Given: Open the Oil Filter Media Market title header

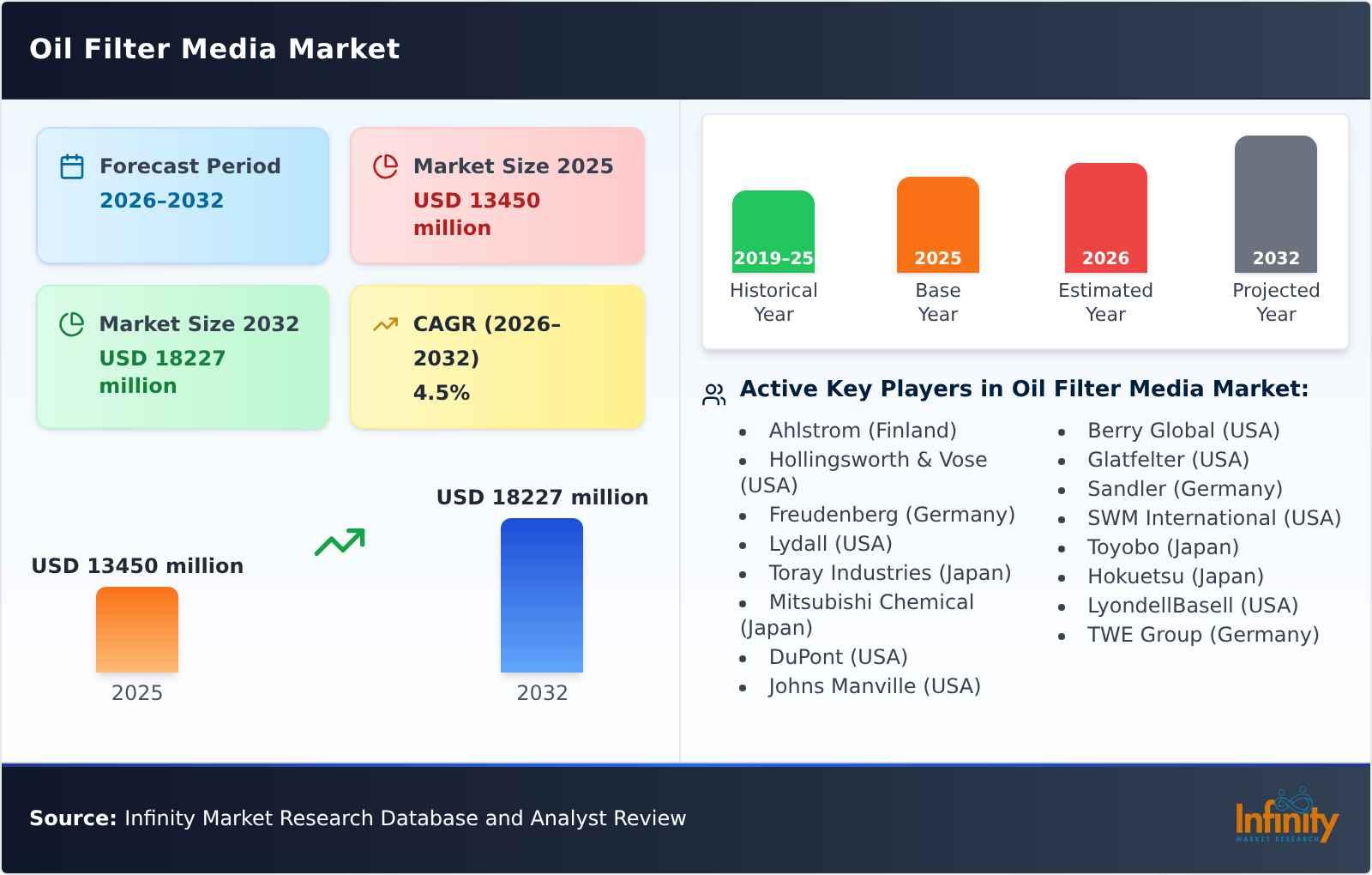Looking at the screenshot, I should [214, 49].
